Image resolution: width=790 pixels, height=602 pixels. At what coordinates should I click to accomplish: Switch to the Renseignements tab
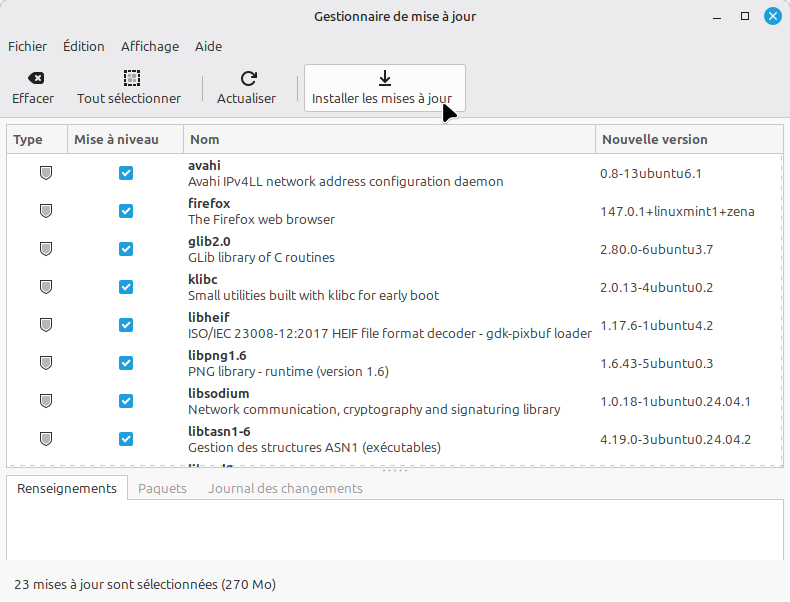click(x=67, y=489)
